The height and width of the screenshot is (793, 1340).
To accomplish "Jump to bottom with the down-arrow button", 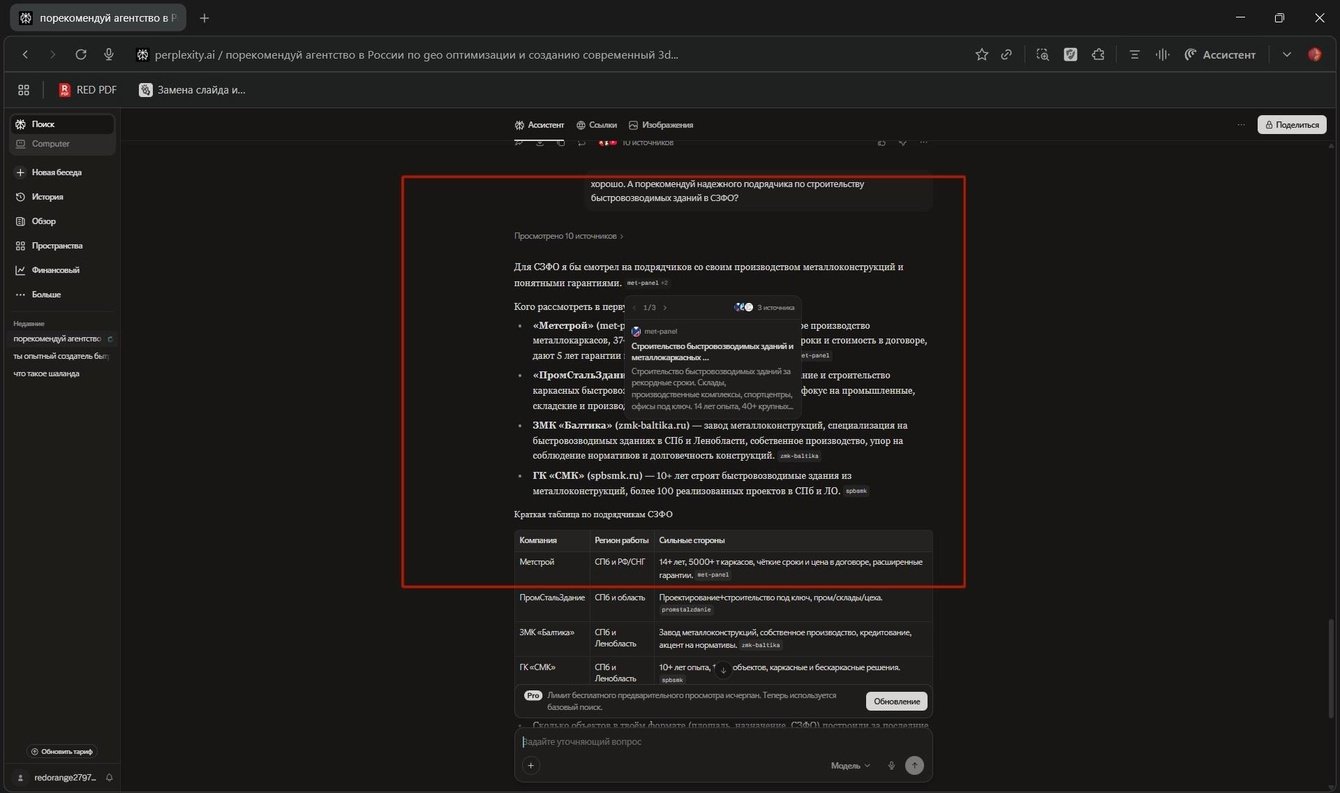I will (723, 670).
